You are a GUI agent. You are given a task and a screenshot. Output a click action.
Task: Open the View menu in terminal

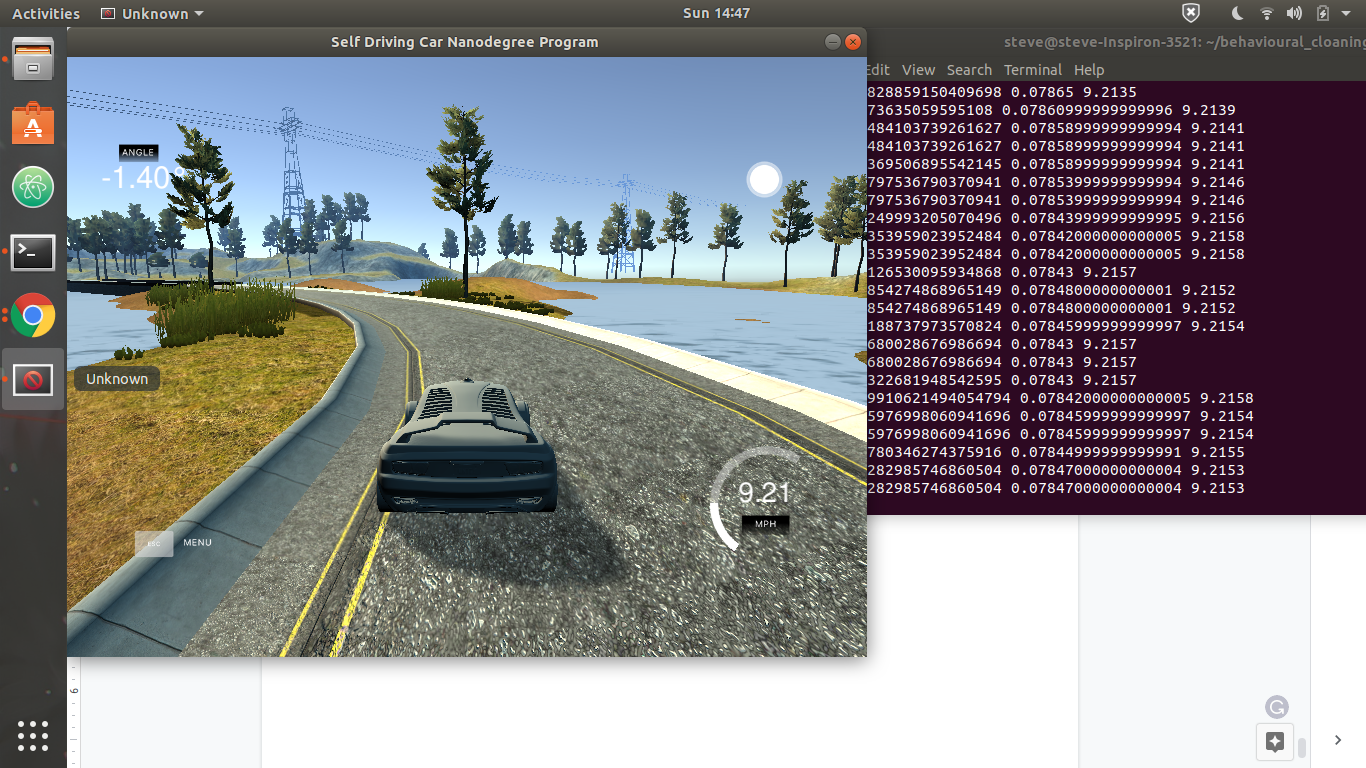(918, 70)
